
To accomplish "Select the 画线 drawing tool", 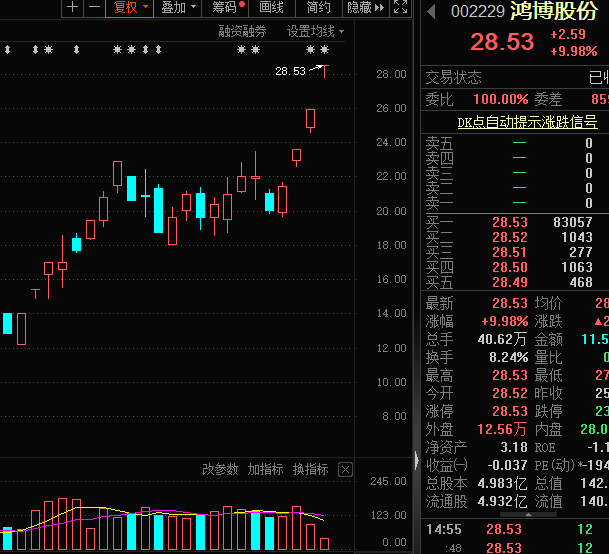I will pos(272,7).
